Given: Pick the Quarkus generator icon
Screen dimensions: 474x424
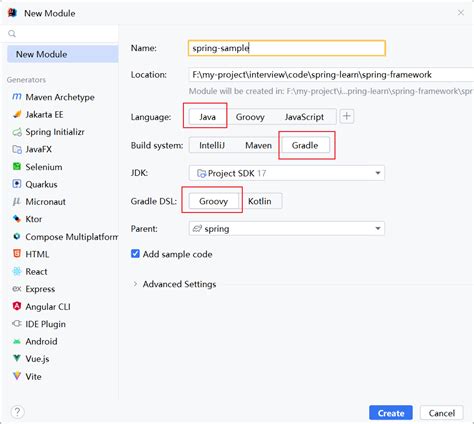Looking at the screenshot, I should 17,184.
